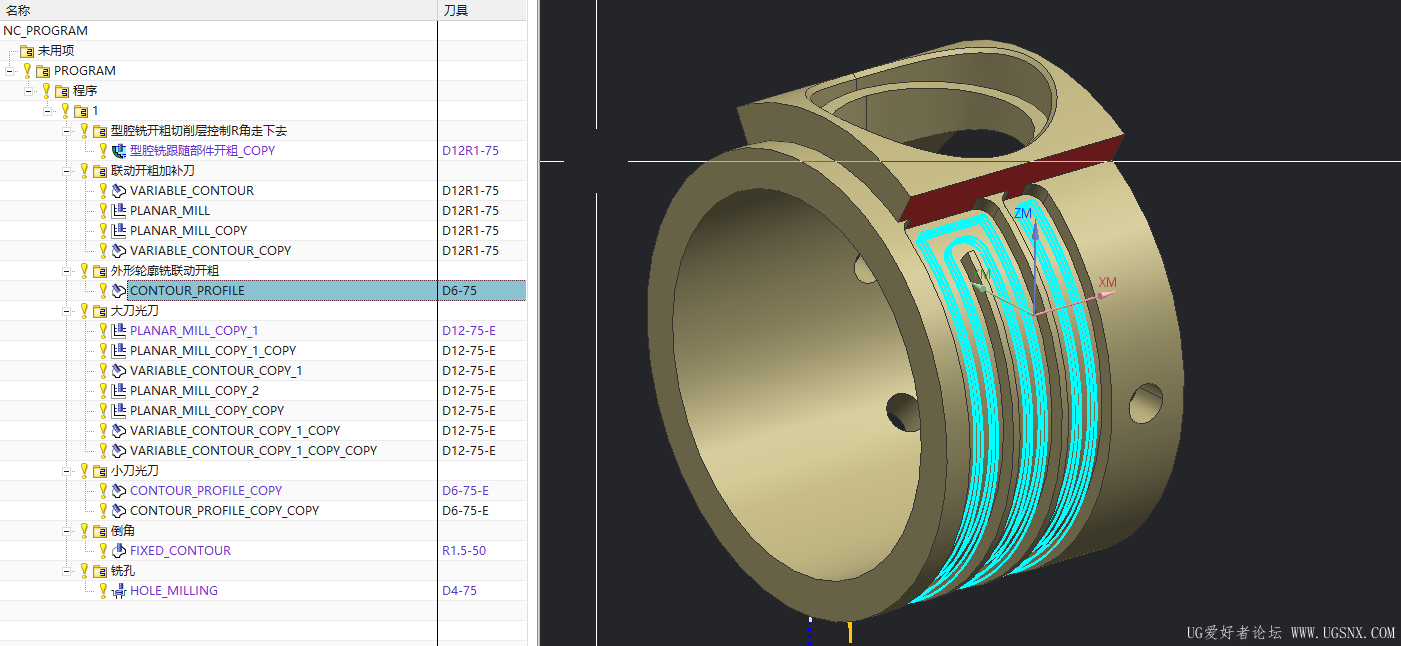Click the 未用项 folder icon

(x=27, y=51)
